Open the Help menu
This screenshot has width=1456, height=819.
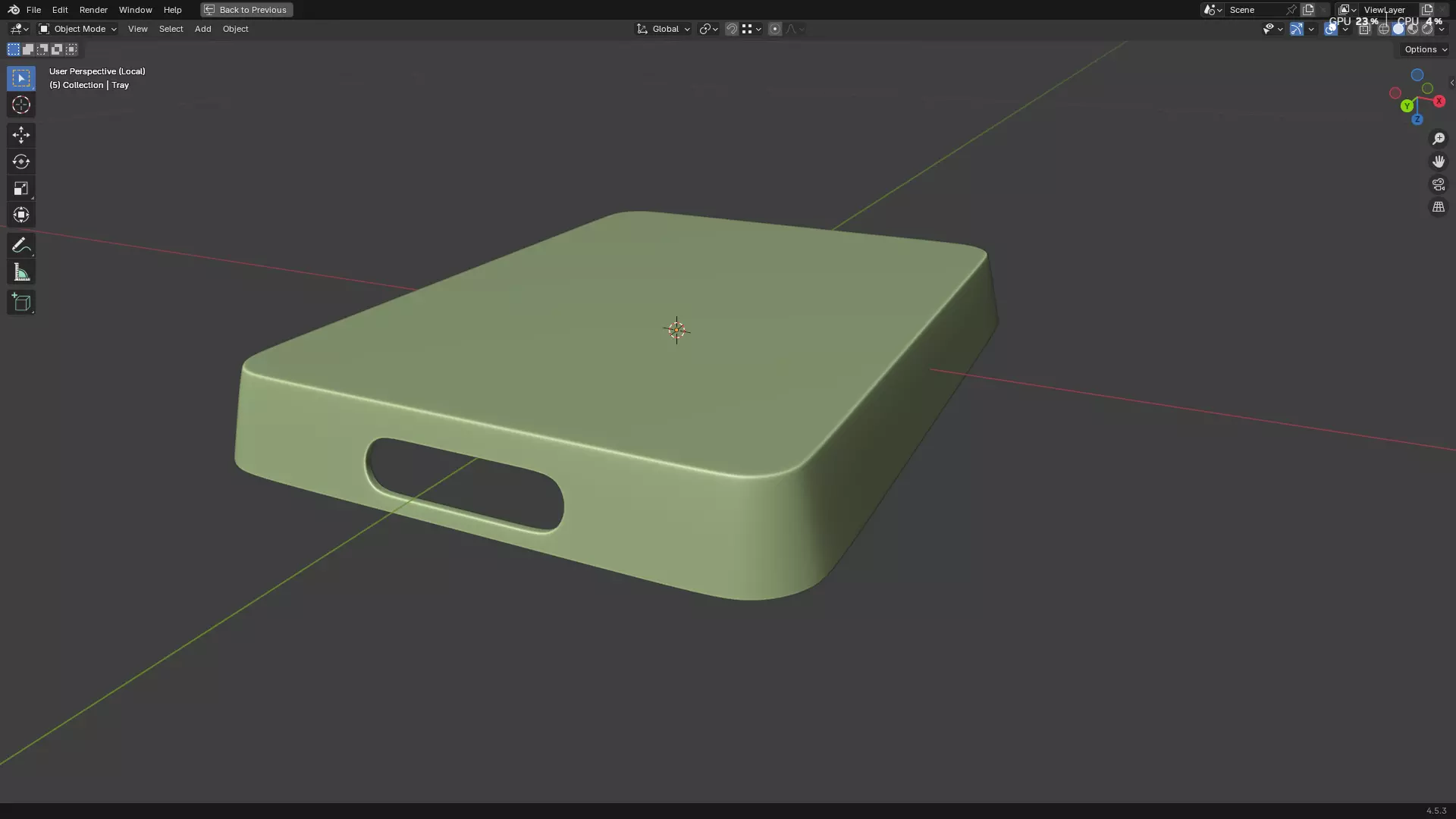(x=172, y=10)
